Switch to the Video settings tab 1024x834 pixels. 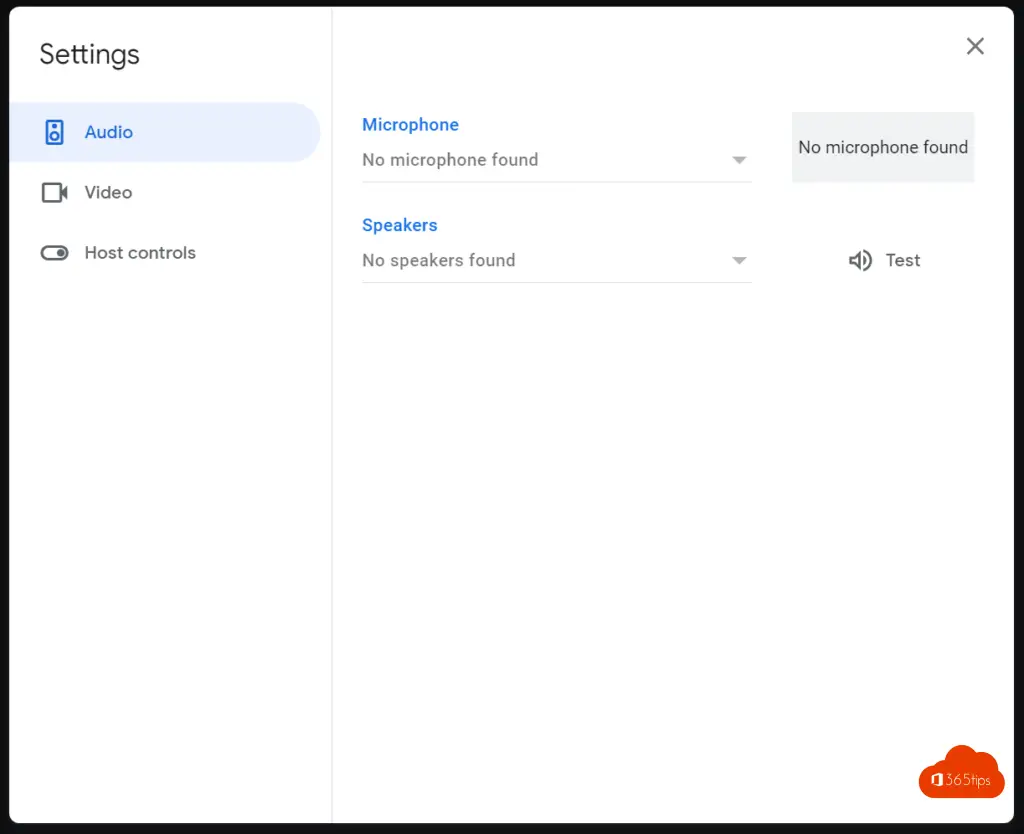pos(165,193)
